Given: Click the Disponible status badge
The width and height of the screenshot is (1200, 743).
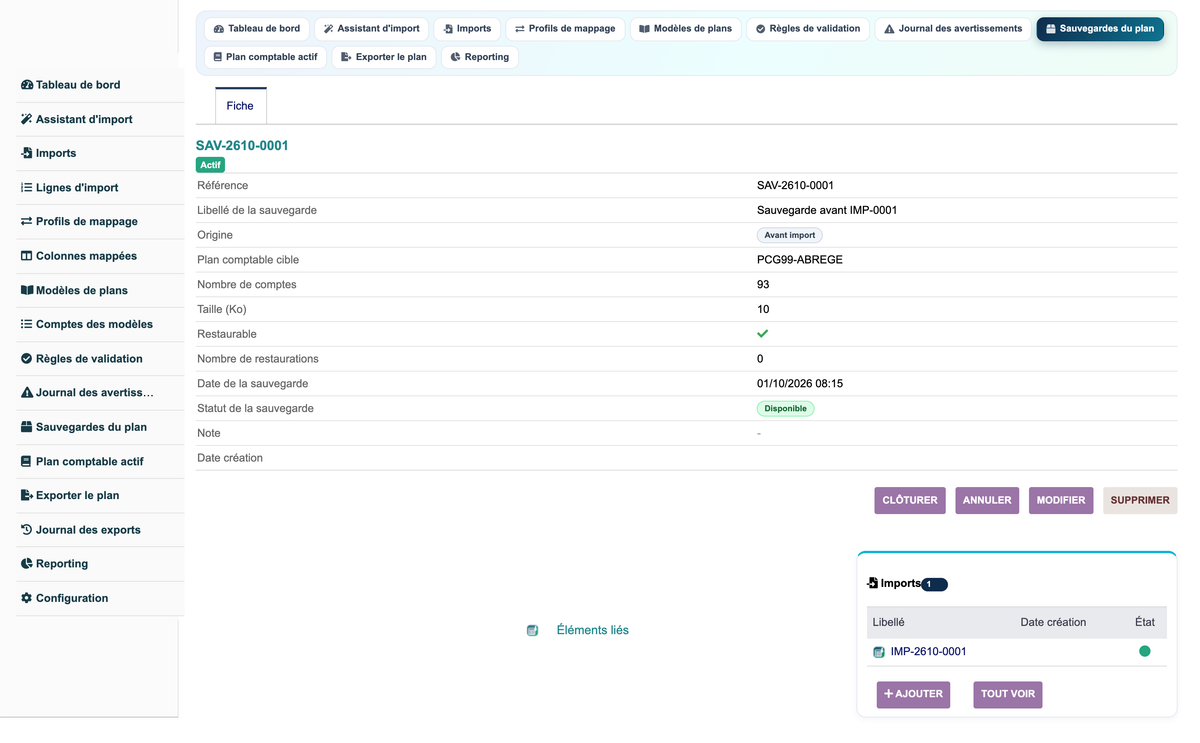Looking at the screenshot, I should tap(785, 408).
